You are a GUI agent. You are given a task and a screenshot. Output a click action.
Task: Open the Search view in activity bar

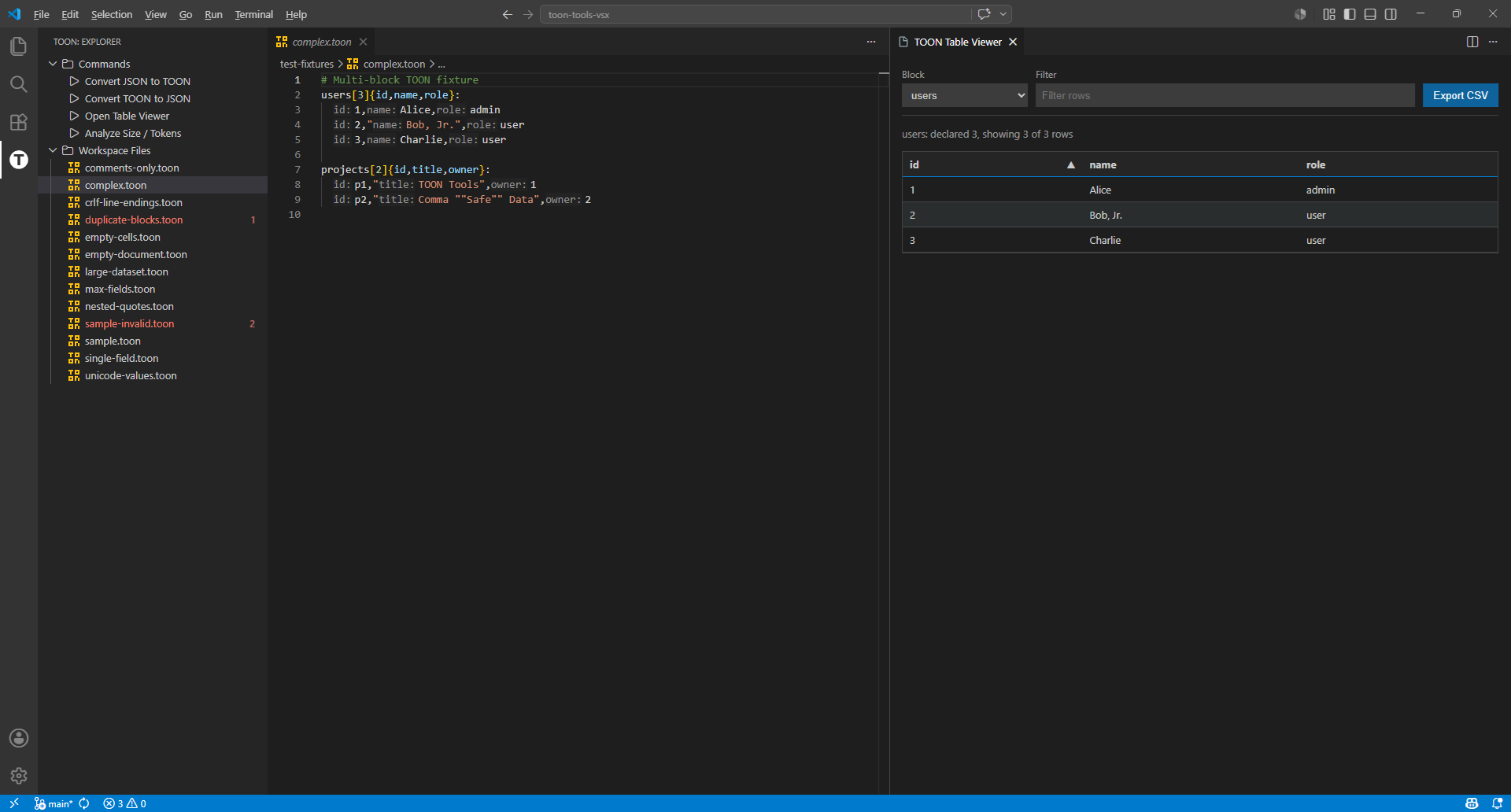pyautogui.click(x=19, y=84)
